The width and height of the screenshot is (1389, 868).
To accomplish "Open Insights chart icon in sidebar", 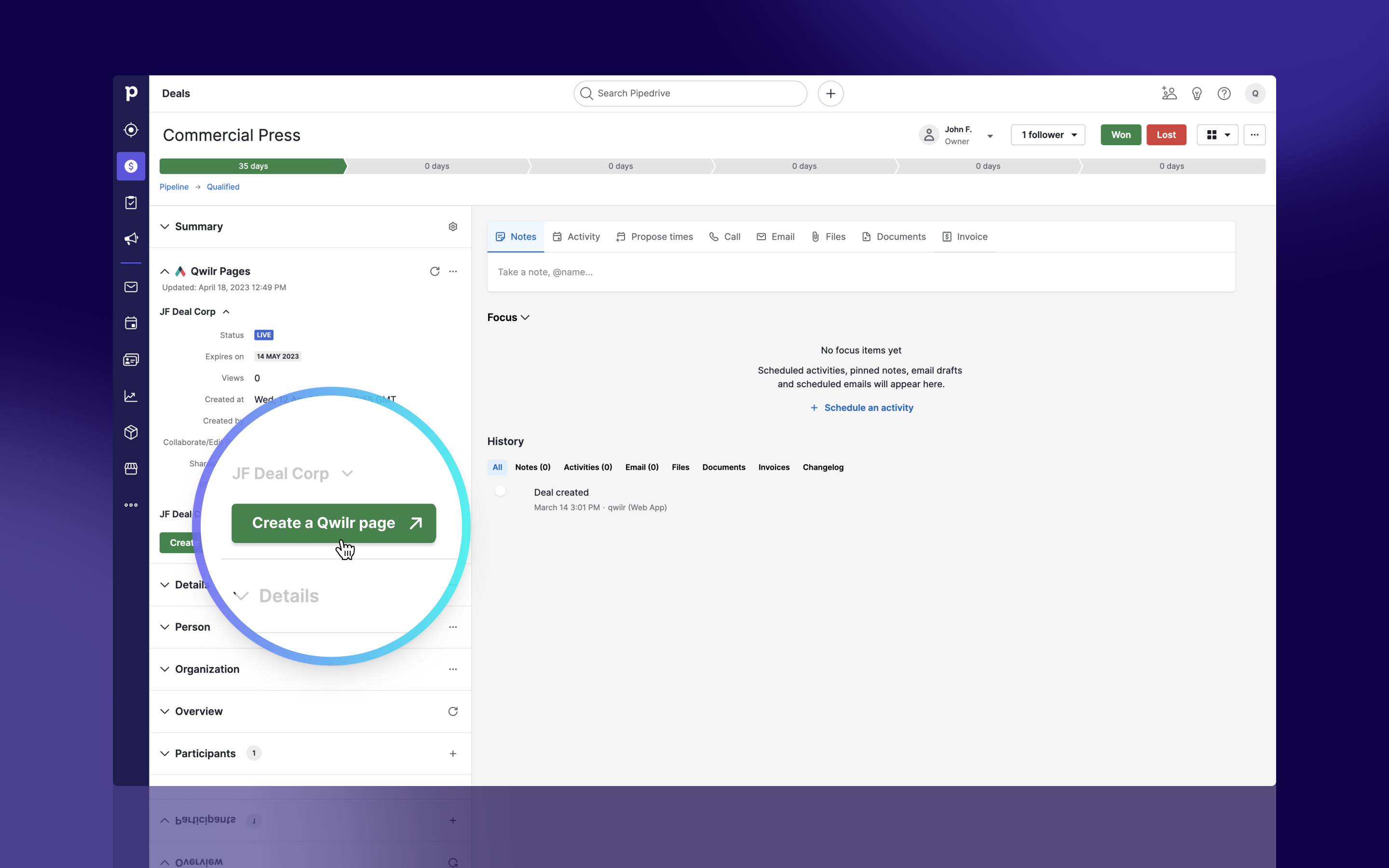I will 131,396.
